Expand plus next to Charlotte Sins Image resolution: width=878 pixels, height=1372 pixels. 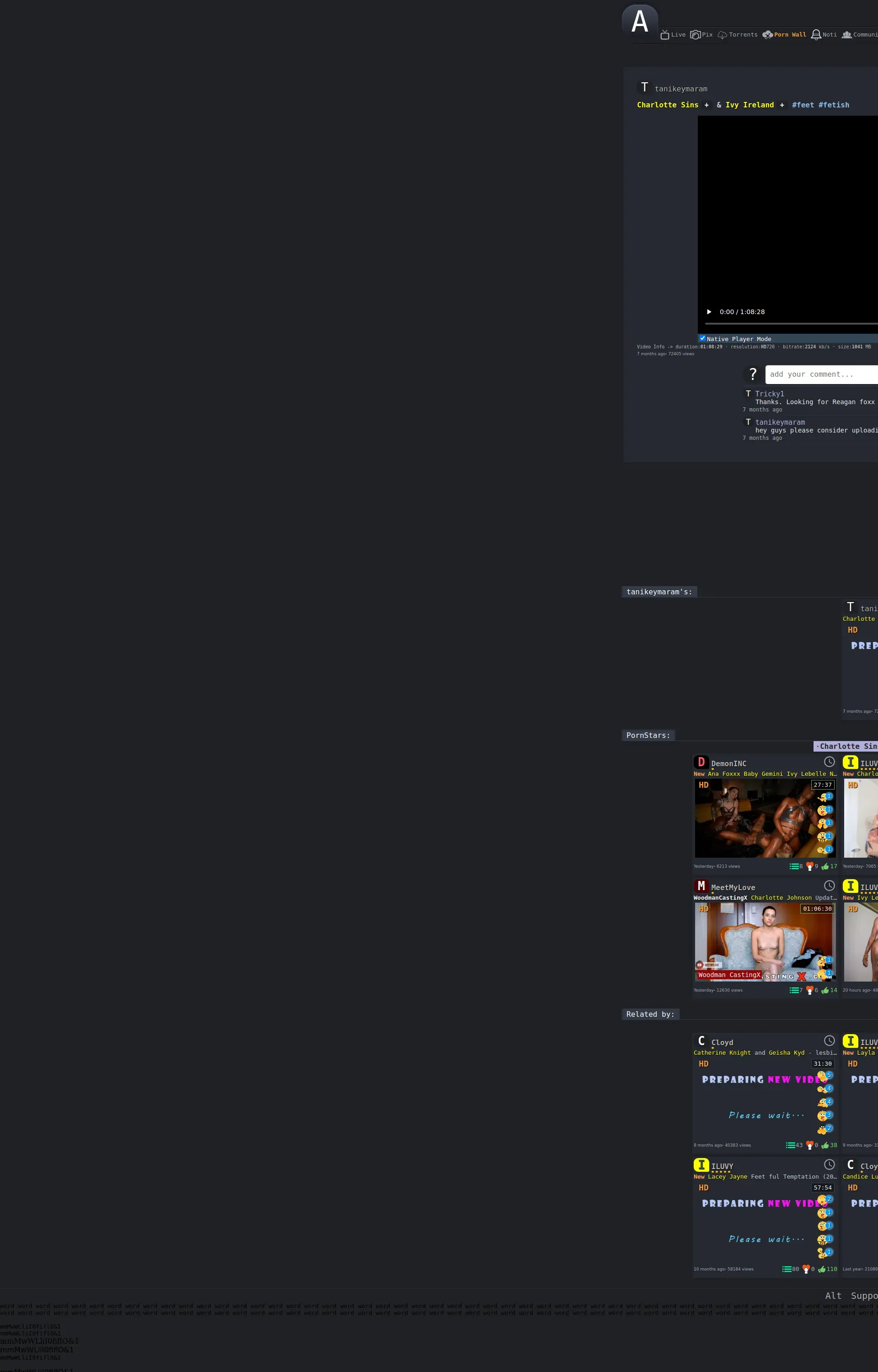[x=707, y=105]
